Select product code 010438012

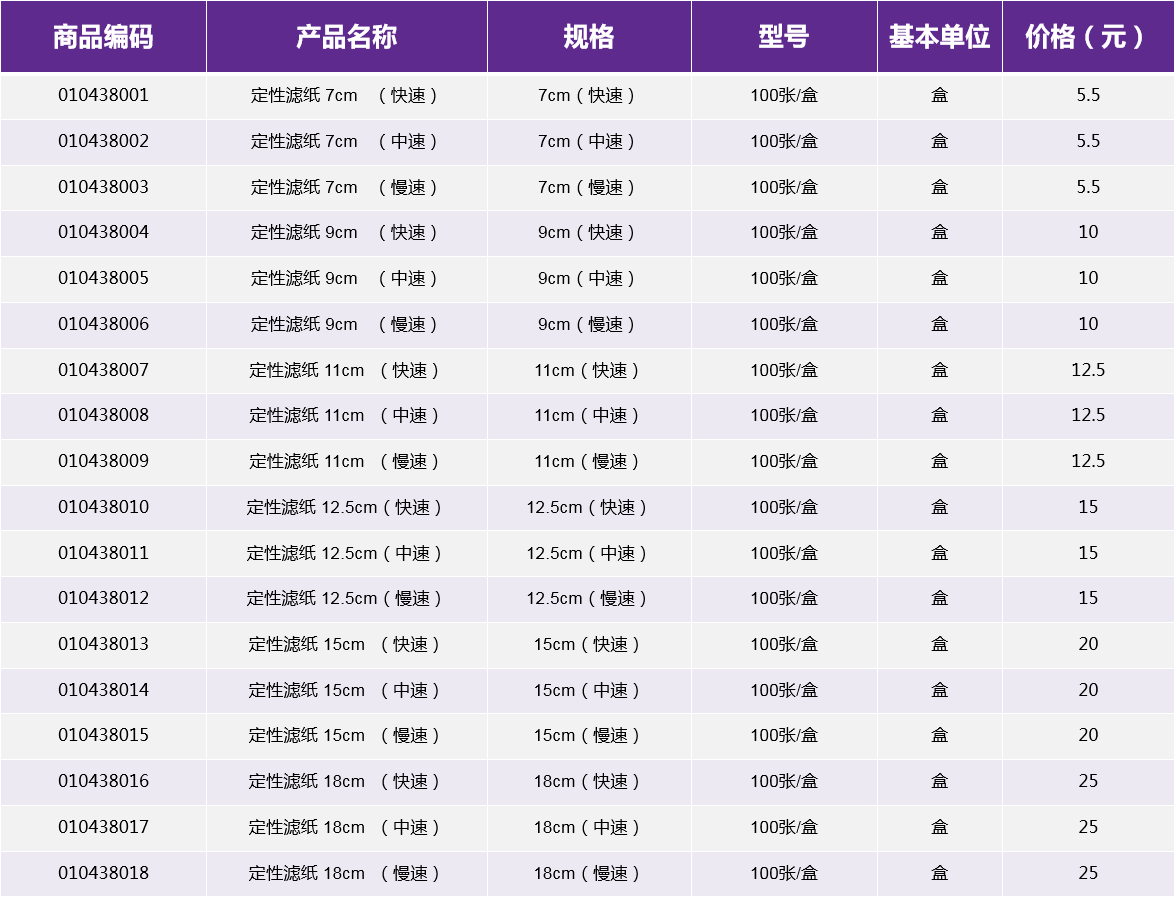(104, 598)
